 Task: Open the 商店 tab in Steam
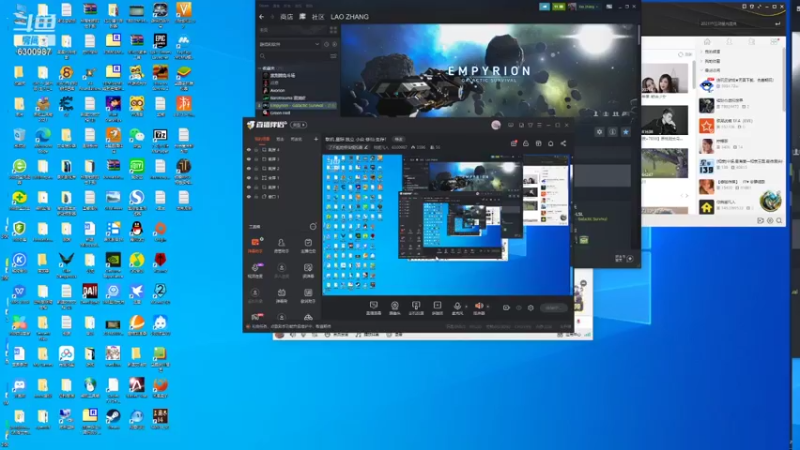[287, 17]
